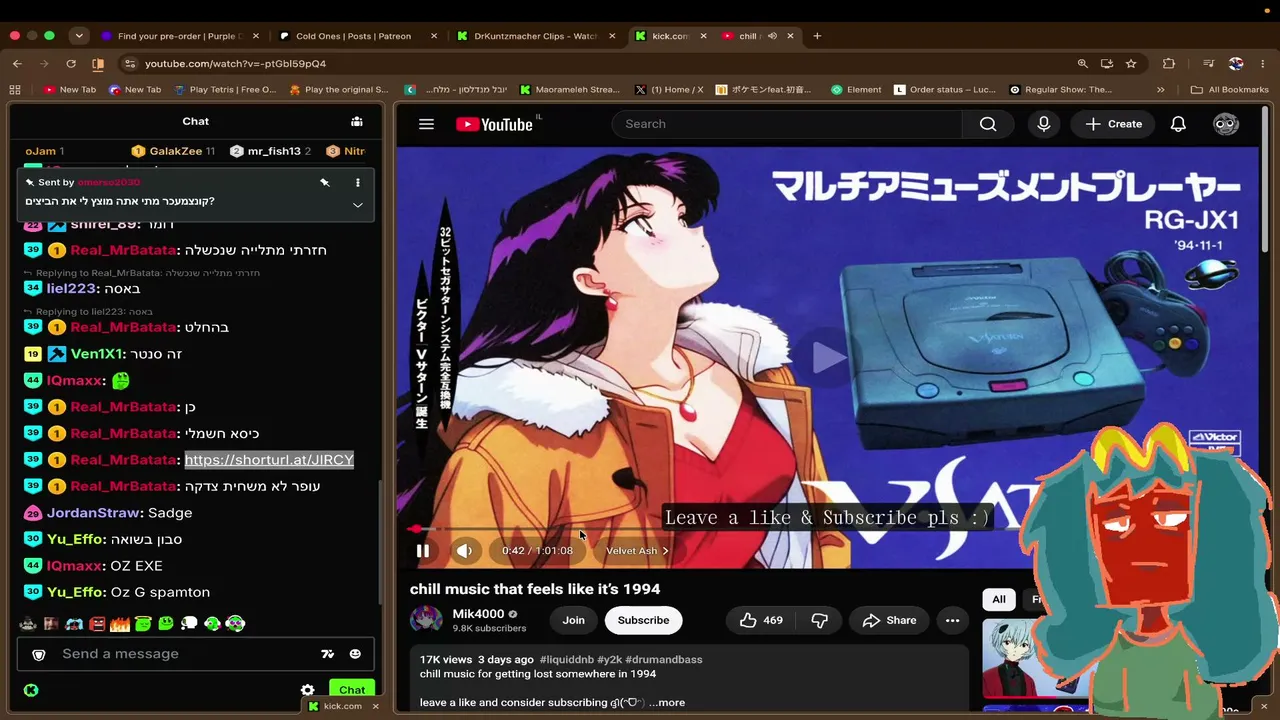Go to the YouTube home logo
Viewport: 1280px width, 720px height.
tap(494, 124)
